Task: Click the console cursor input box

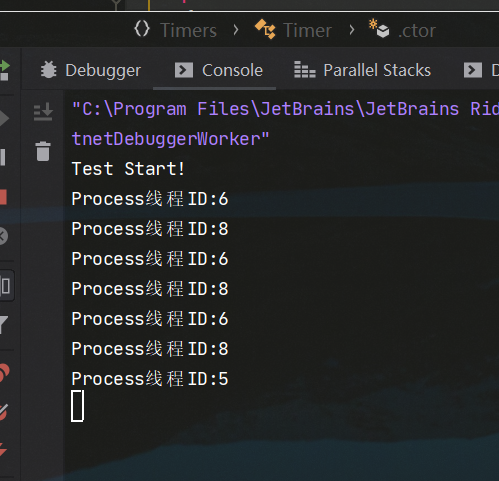Action: pos(77,406)
